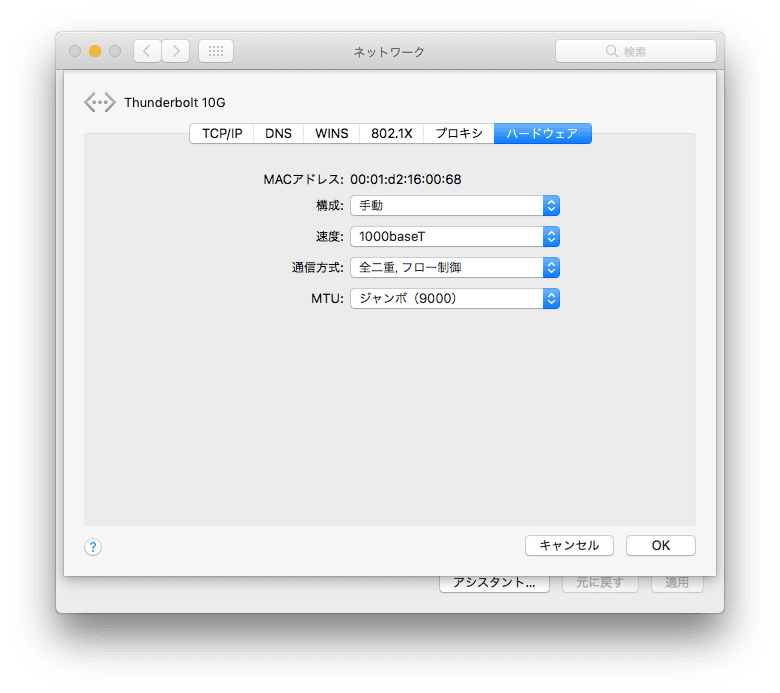Click the アシスタント... button behind the sheet
This screenshot has height=693, width=780.
coord(494,584)
